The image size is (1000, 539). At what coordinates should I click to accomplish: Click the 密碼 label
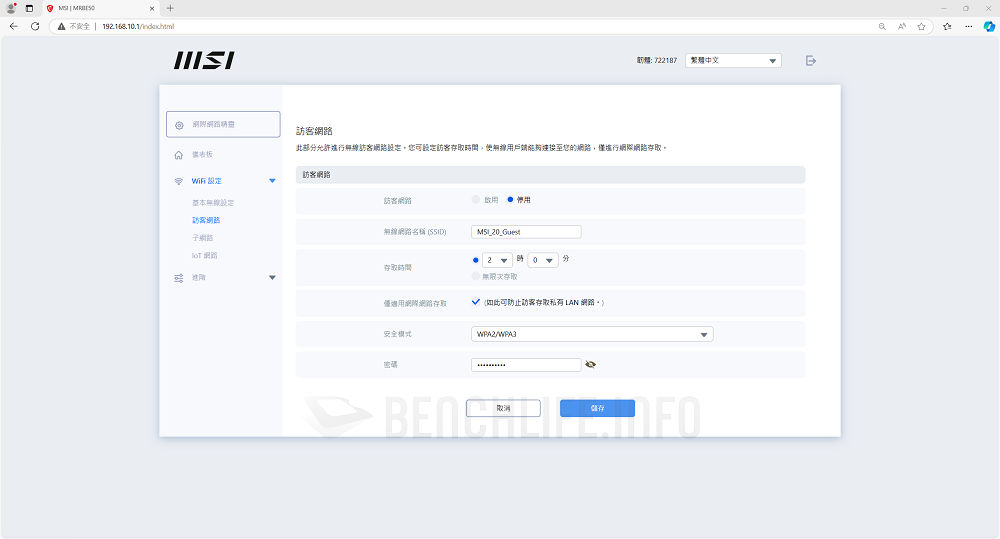click(x=390, y=365)
